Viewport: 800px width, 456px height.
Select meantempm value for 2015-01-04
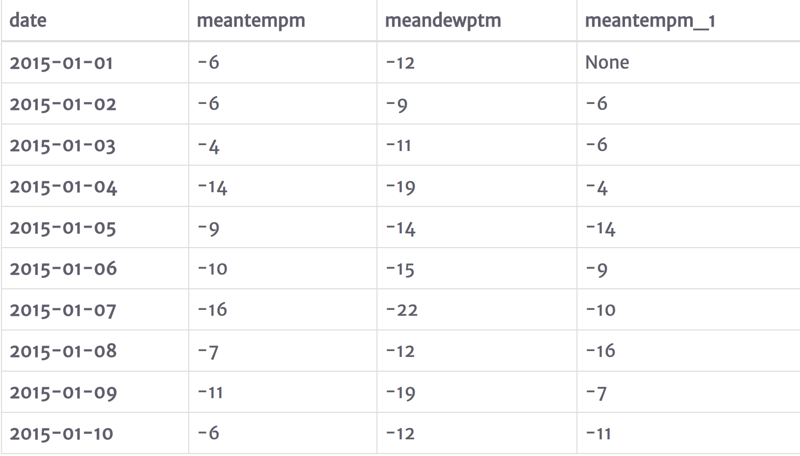(x=213, y=186)
